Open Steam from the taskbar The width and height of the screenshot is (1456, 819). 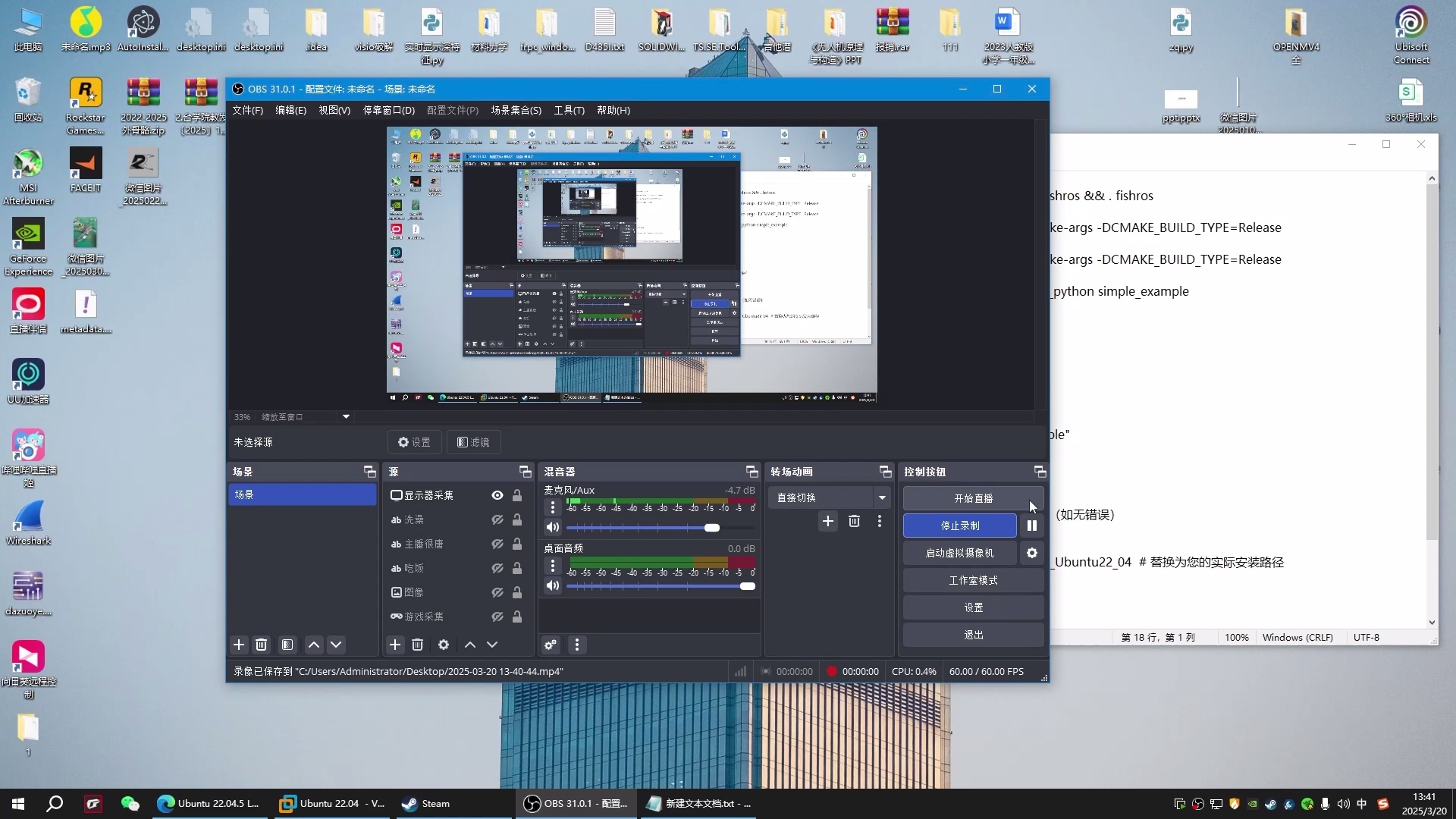point(426,804)
